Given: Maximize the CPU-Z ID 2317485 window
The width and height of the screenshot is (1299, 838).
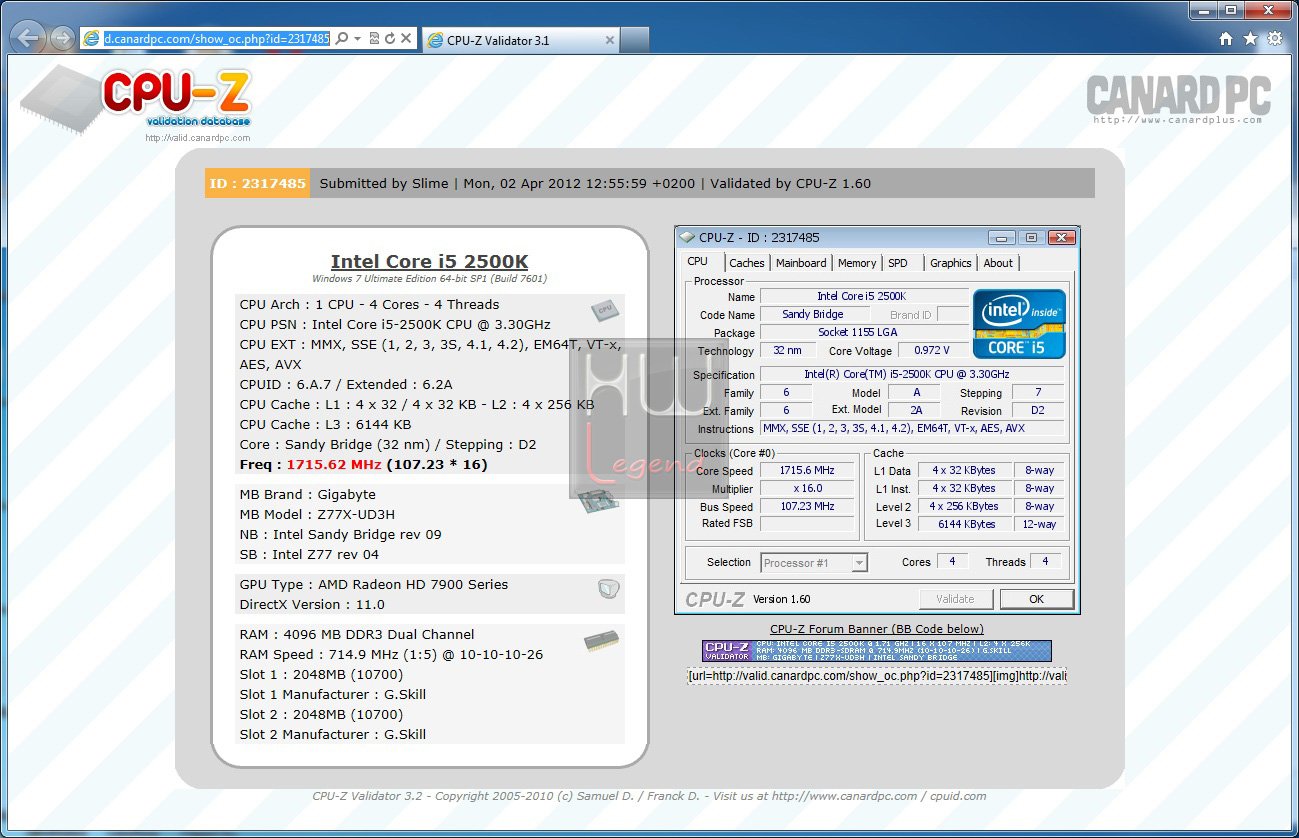Looking at the screenshot, I should [1031, 238].
